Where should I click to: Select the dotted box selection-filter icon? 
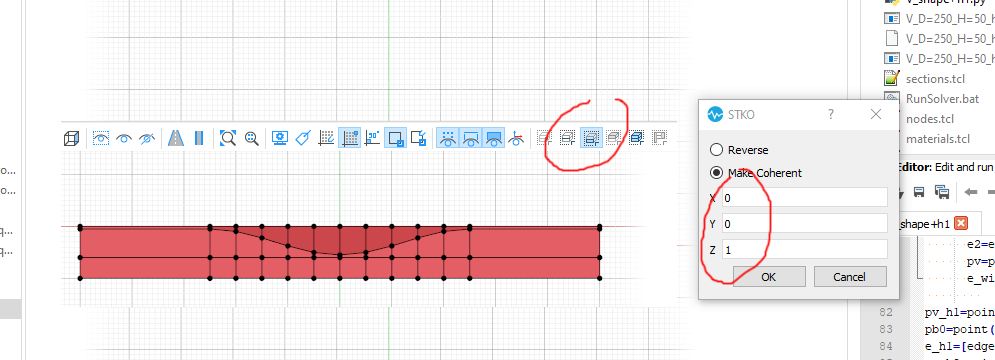[x=567, y=137]
